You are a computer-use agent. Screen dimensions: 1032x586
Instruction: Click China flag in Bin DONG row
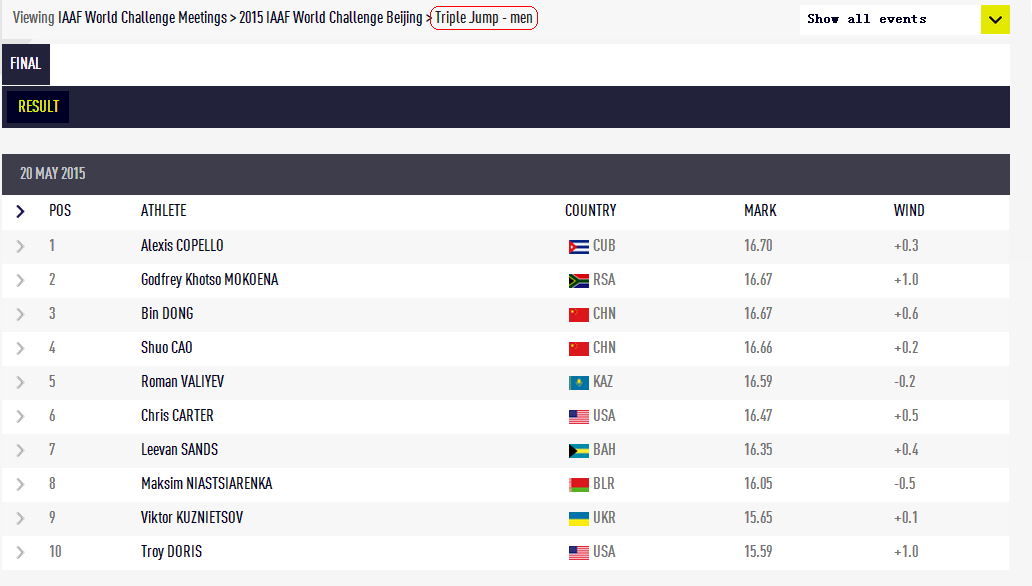[x=579, y=315]
